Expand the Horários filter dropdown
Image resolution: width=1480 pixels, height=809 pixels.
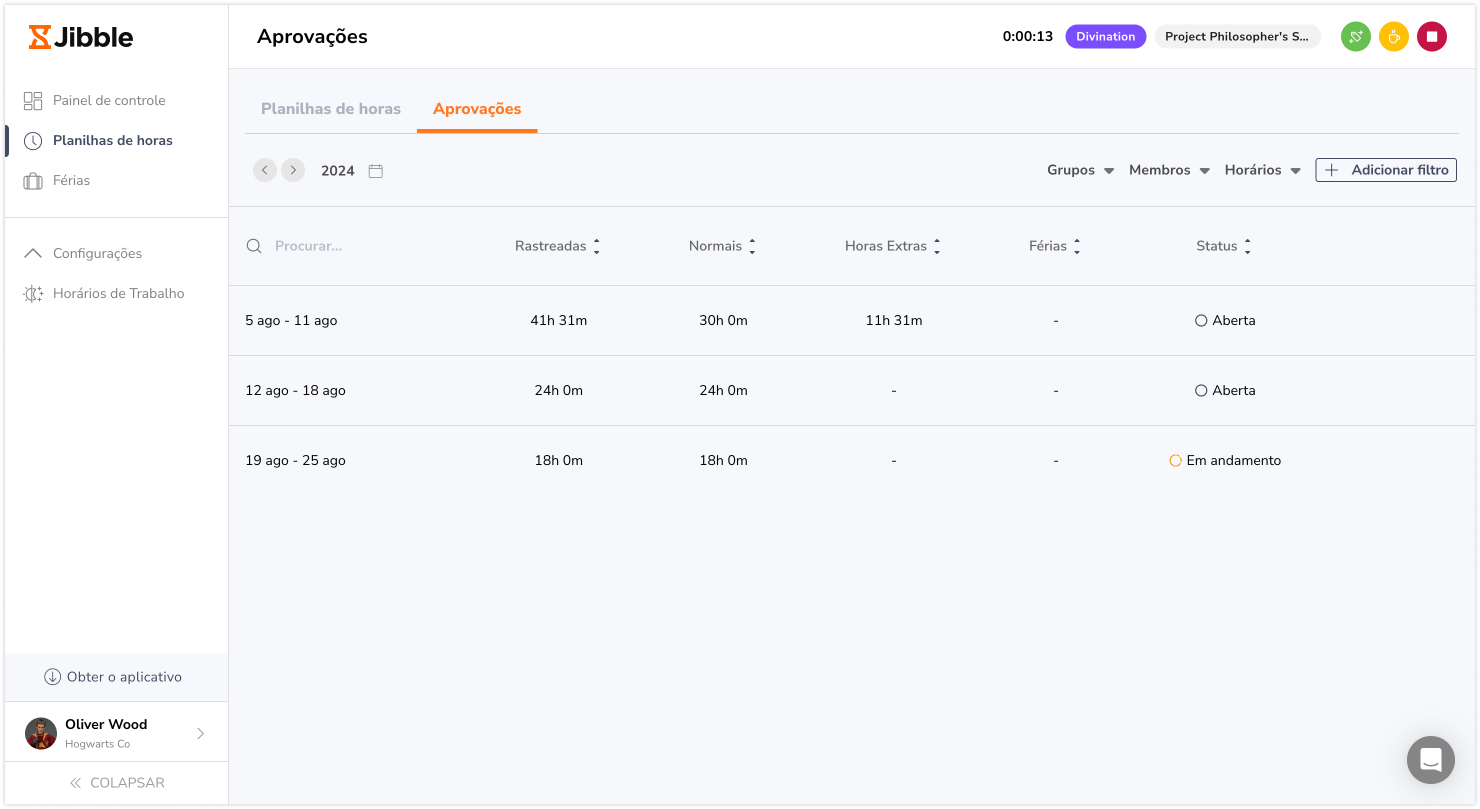1262,170
